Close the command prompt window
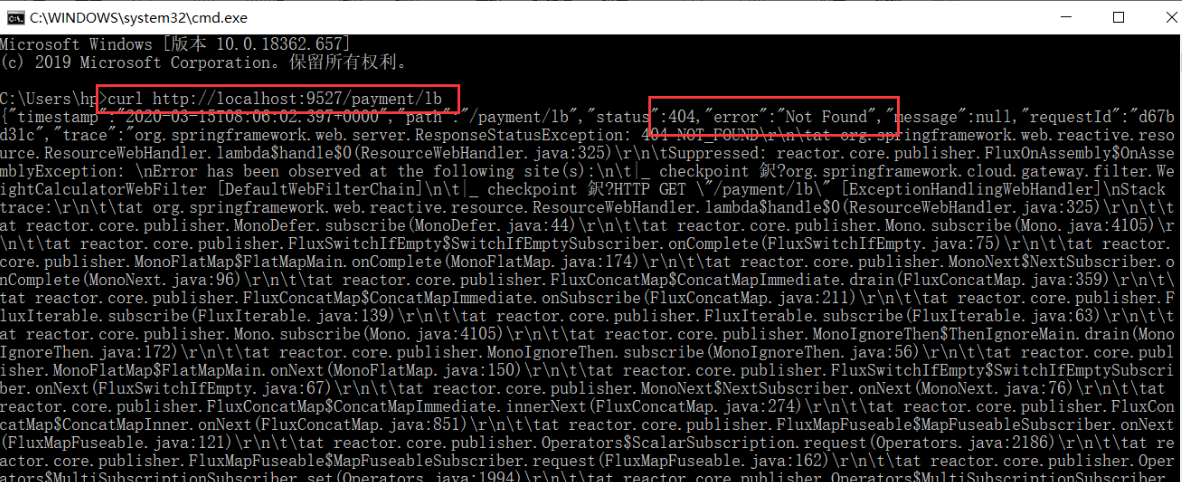1182x482 pixels. (x=1164, y=17)
